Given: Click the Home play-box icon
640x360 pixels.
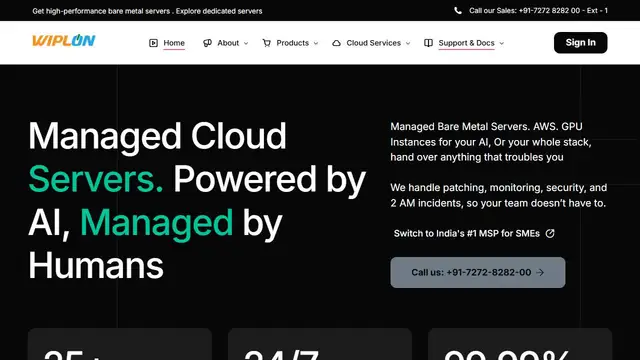Looking at the screenshot, I should click(x=153, y=43).
